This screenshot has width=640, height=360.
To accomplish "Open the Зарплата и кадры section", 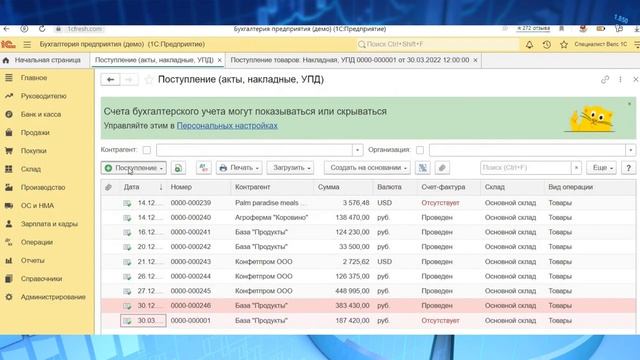I will click(49, 224).
